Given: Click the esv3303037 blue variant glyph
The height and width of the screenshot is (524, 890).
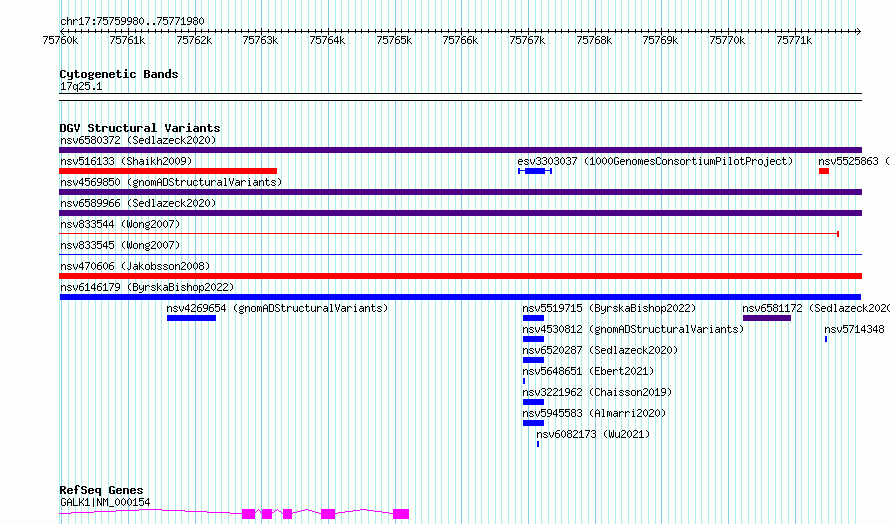Looking at the screenshot, I should pos(535,171).
